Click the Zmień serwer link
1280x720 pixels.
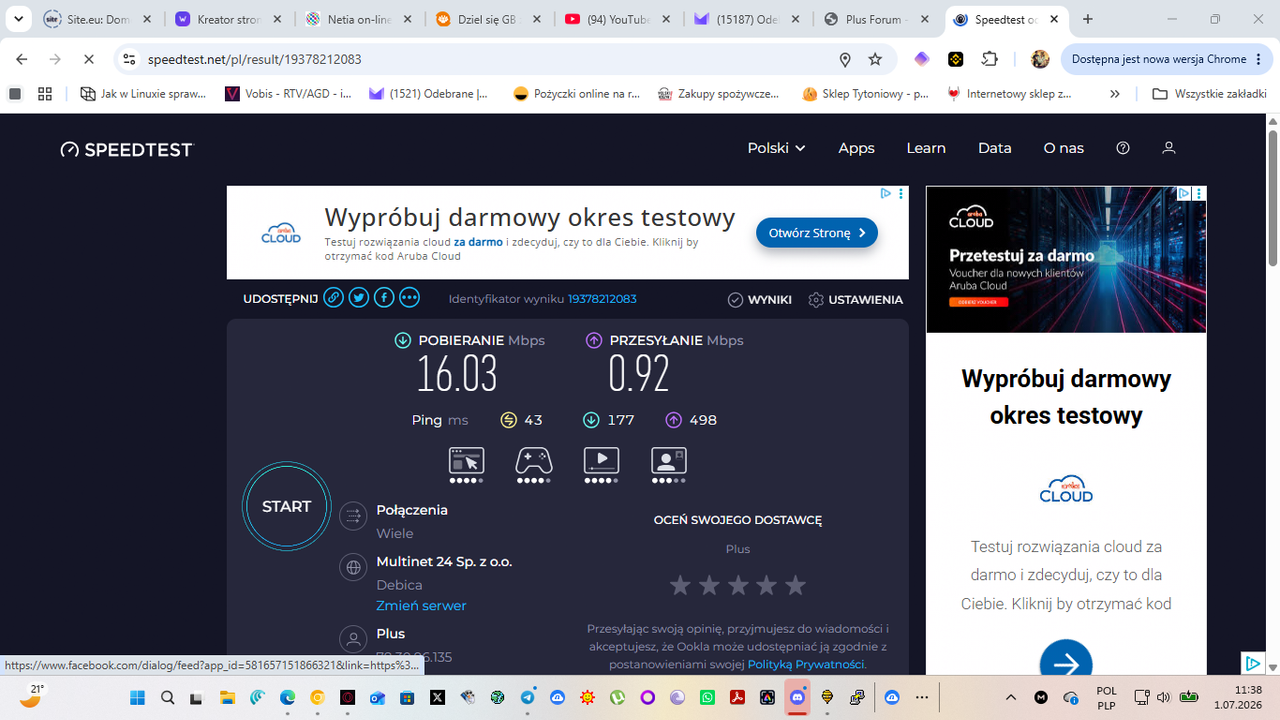pos(421,605)
